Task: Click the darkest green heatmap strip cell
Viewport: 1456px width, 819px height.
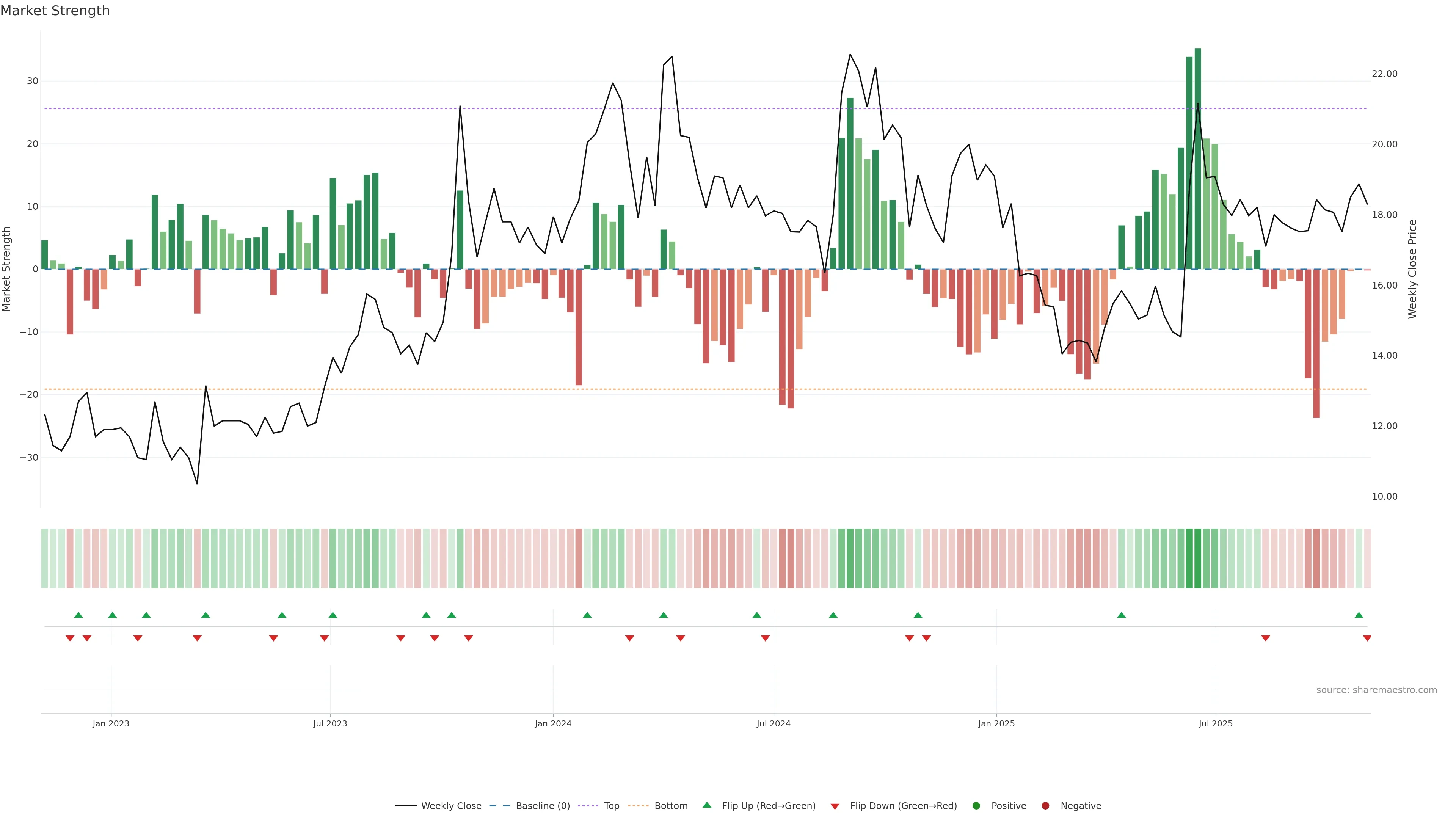Action: [x=1198, y=559]
